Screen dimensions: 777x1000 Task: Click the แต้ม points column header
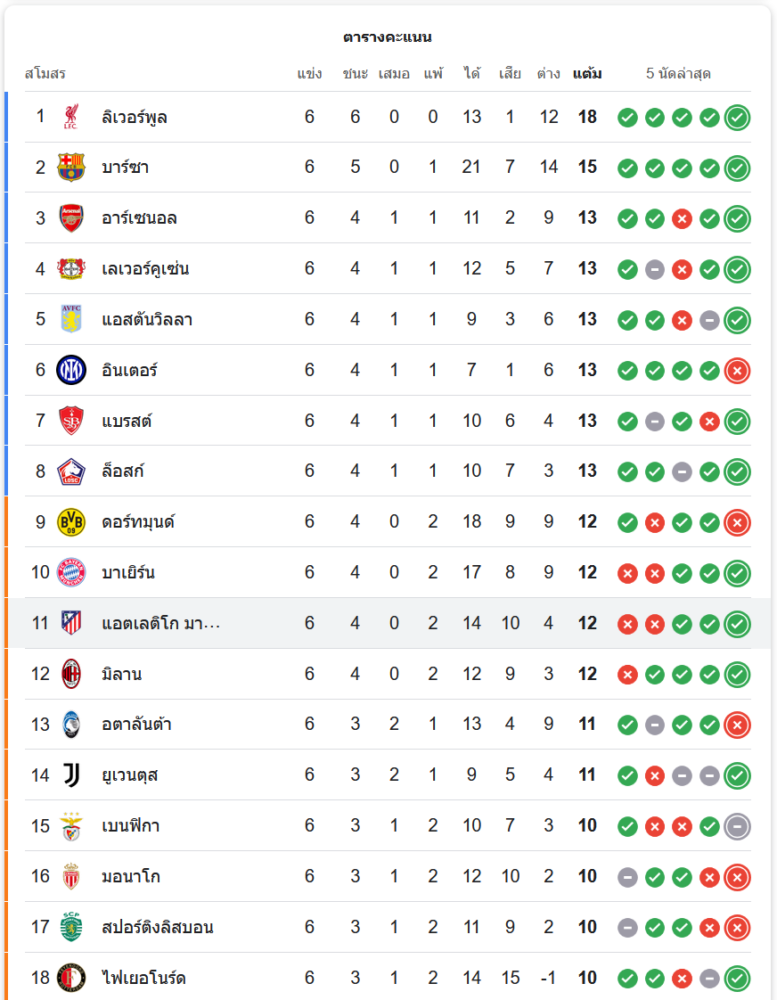pos(587,74)
